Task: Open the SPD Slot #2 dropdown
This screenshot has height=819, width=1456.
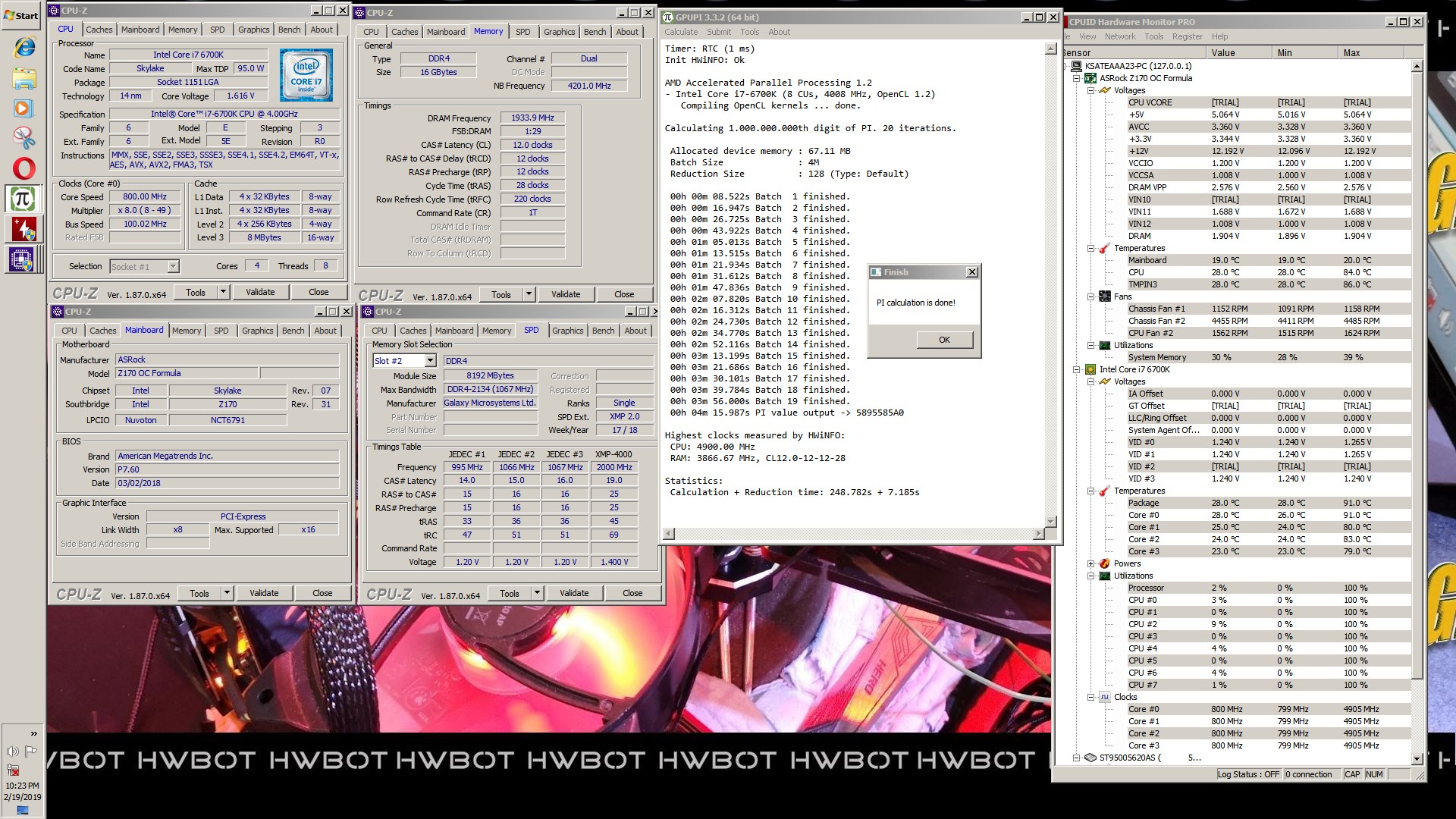Action: point(430,361)
